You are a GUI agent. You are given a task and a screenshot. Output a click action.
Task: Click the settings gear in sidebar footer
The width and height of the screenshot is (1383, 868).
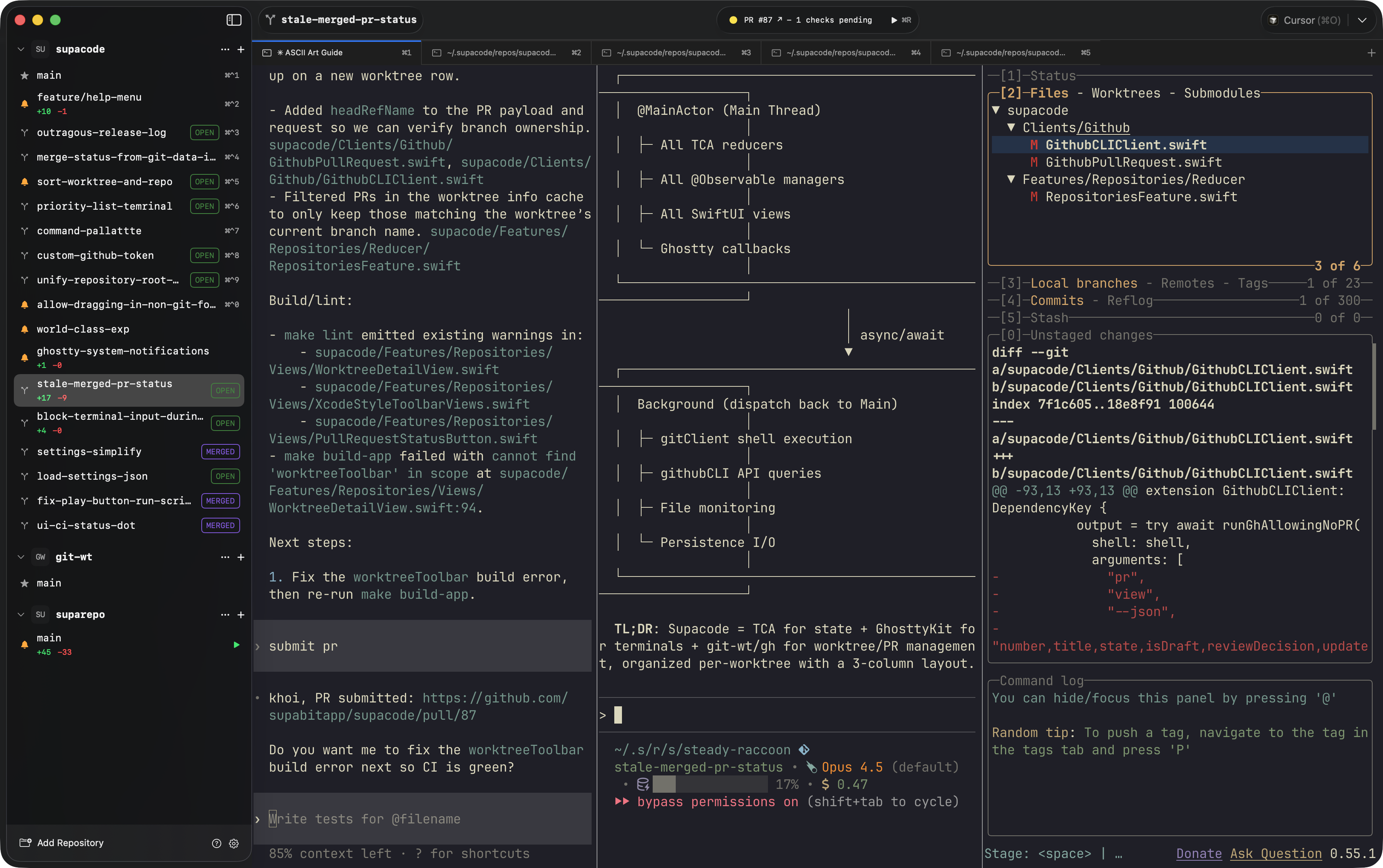(234, 843)
